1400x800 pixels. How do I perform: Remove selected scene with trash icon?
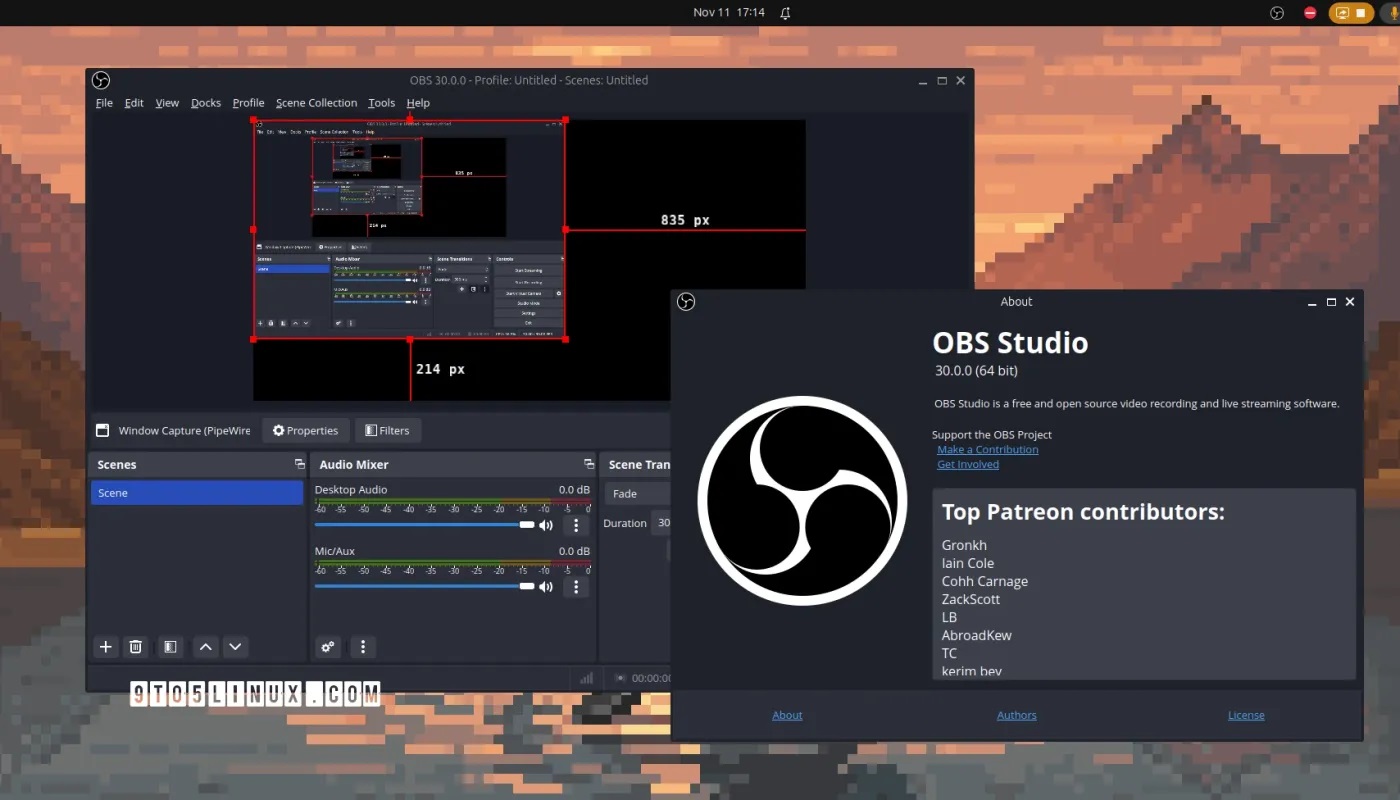(136, 647)
